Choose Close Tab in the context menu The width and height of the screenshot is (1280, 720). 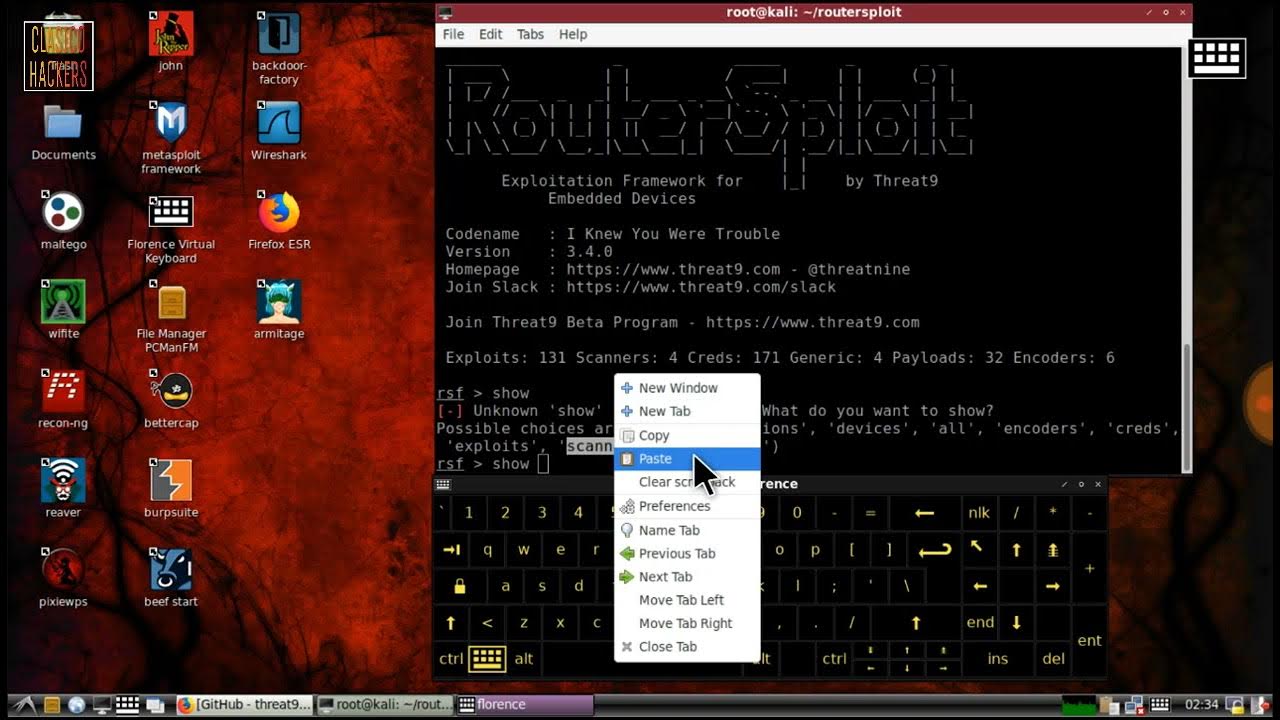(687, 646)
